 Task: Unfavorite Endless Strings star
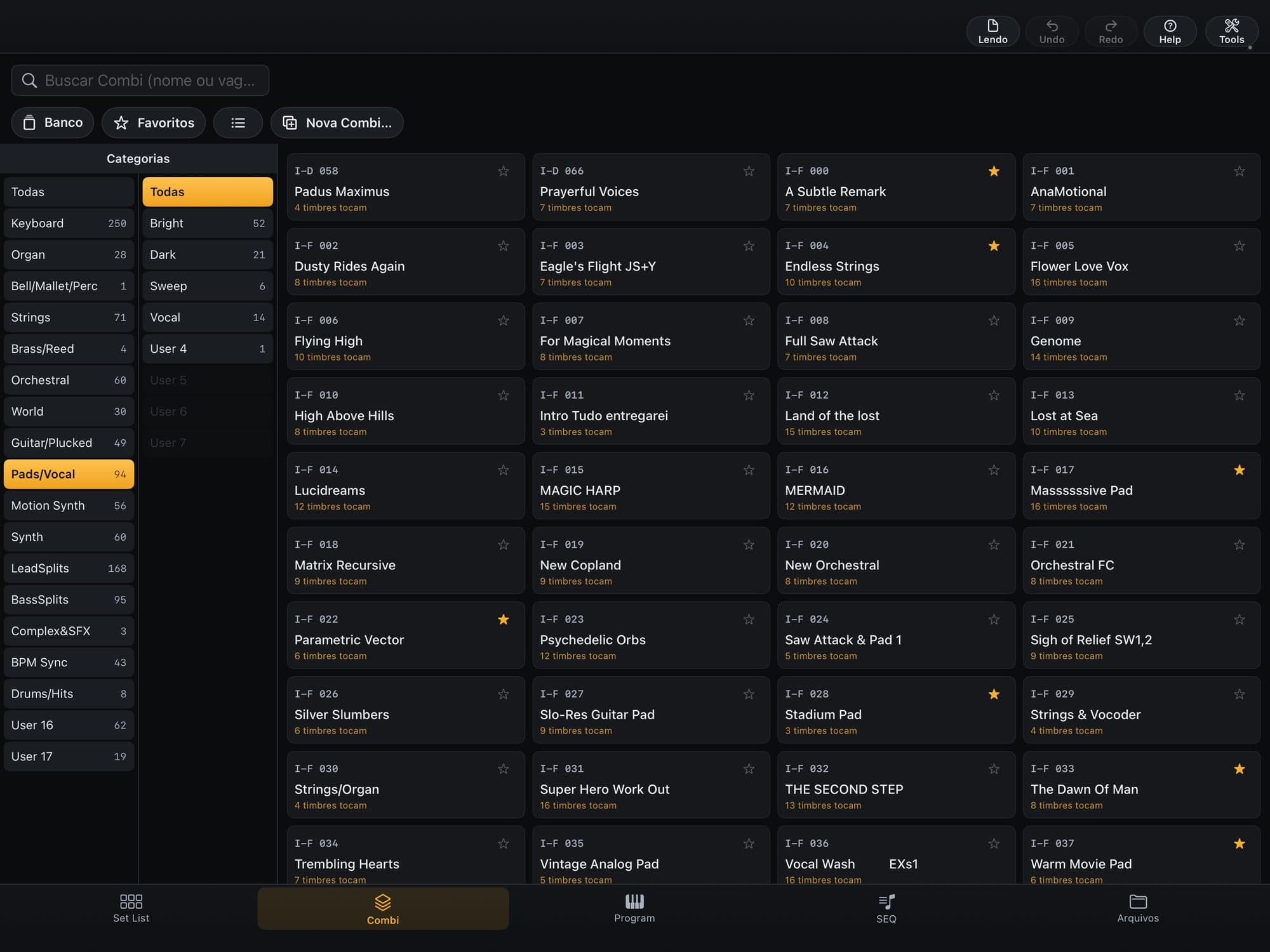[x=994, y=246]
